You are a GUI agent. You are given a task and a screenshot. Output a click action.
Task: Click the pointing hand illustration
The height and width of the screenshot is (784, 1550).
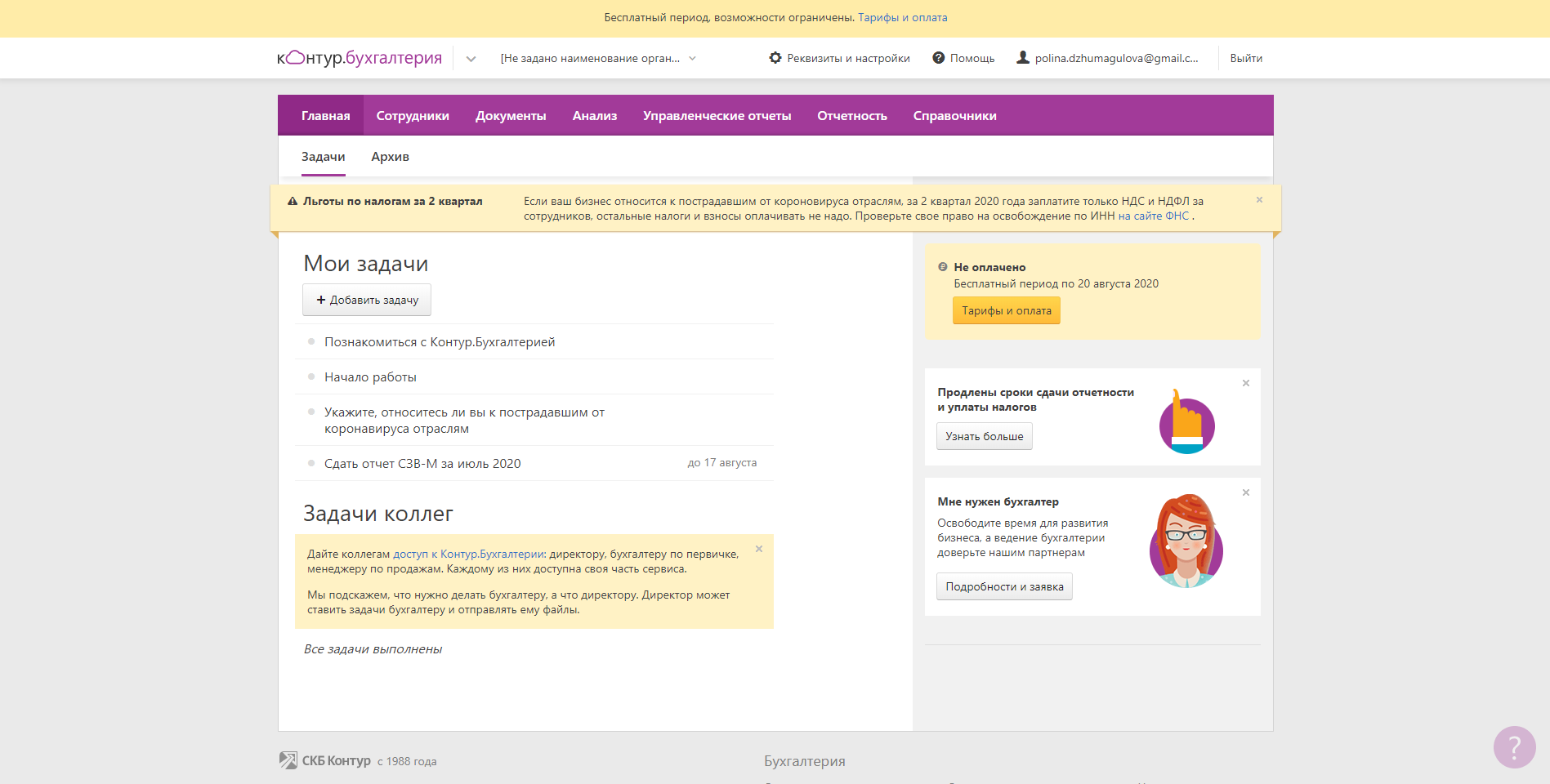point(1186,421)
